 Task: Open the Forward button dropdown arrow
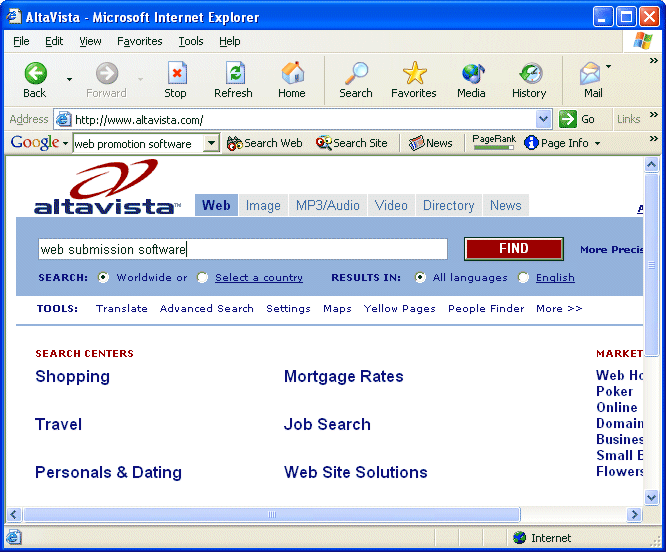[141, 79]
